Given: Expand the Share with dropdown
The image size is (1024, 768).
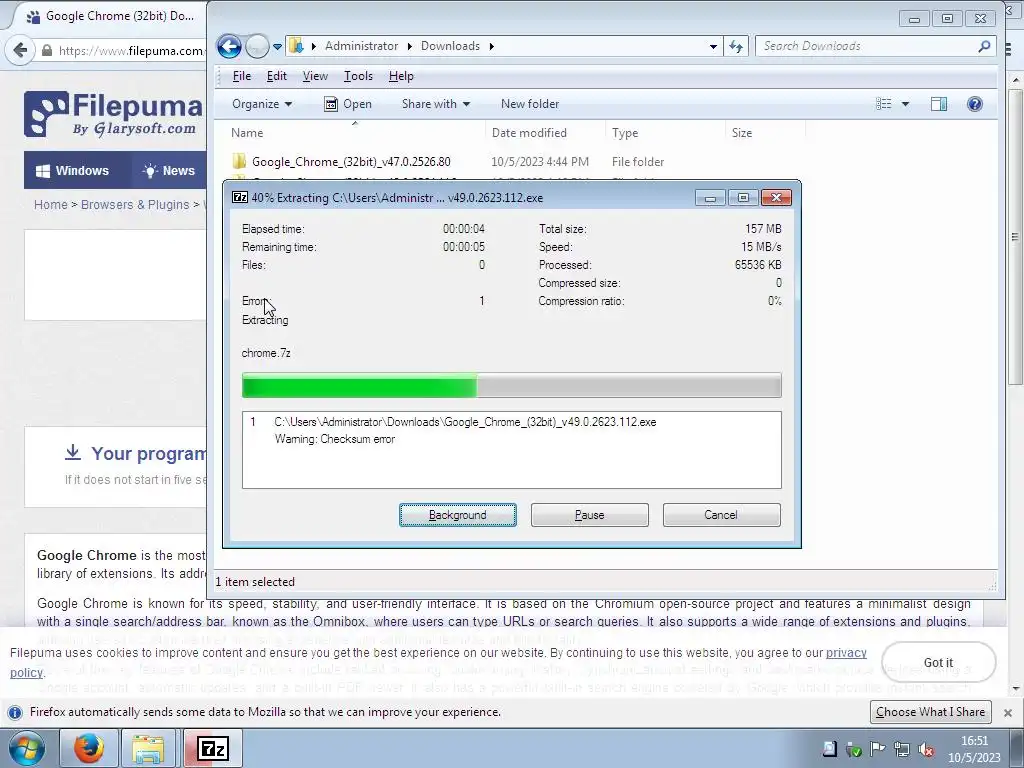Looking at the screenshot, I should [x=436, y=104].
